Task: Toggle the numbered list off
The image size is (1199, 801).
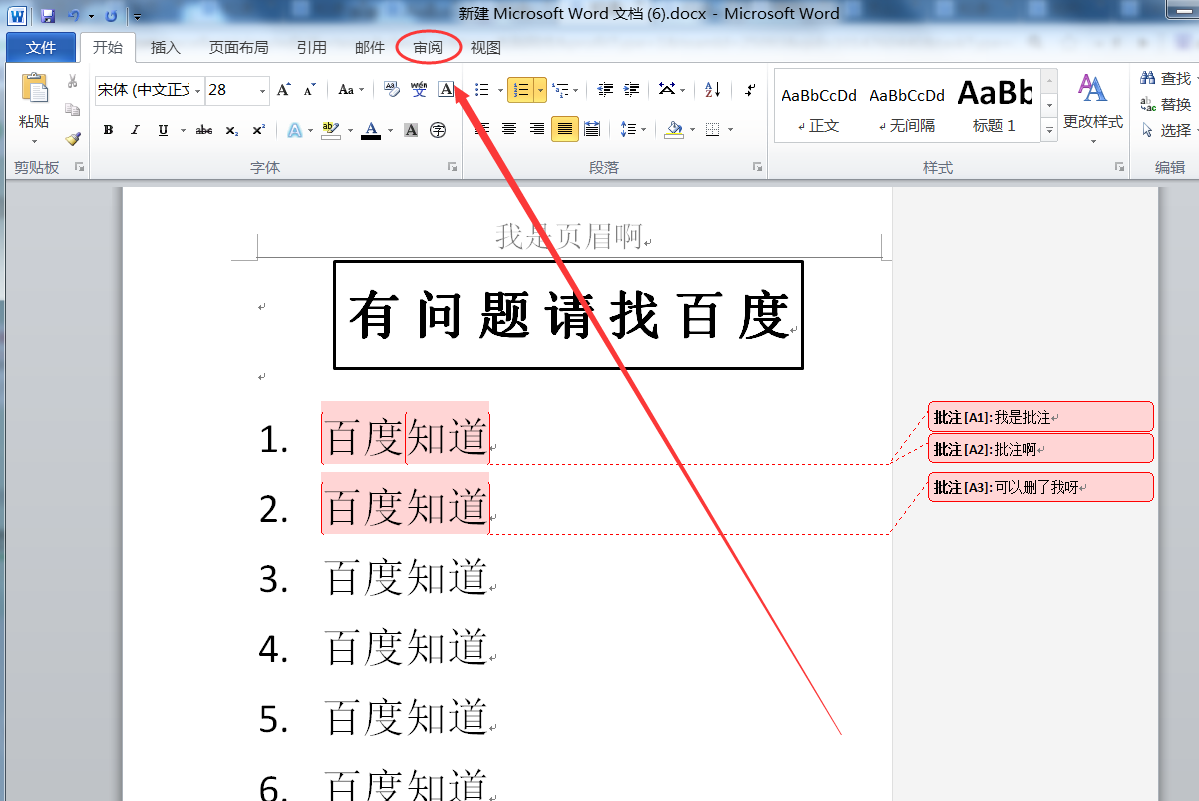Action: pyautogui.click(x=521, y=90)
